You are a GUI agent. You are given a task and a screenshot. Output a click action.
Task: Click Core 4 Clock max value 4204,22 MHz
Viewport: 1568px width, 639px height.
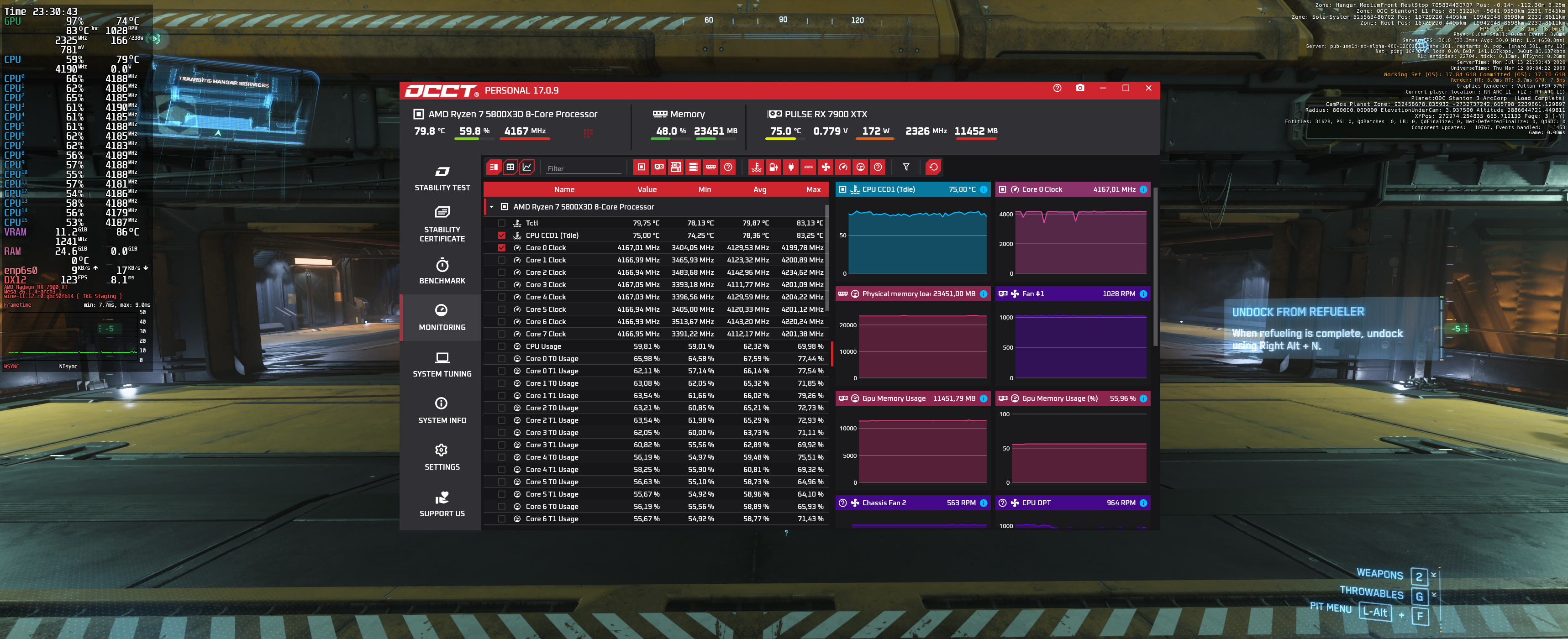[x=802, y=297]
